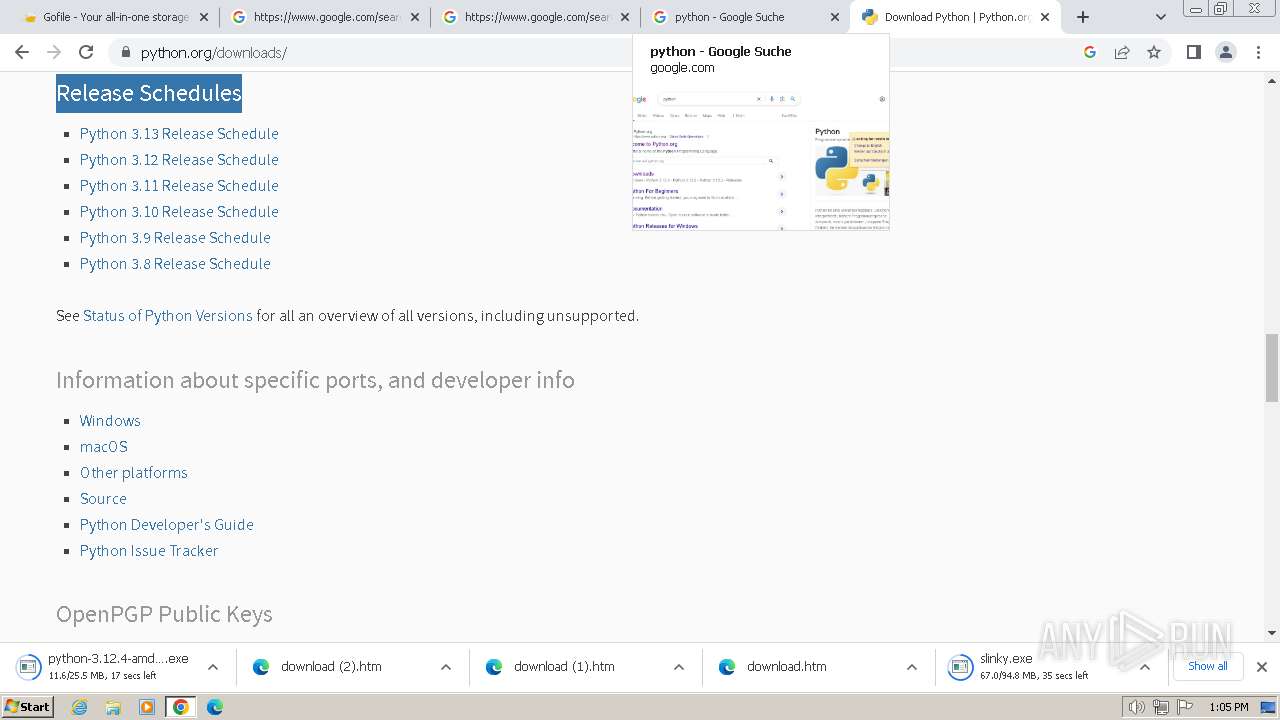This screenshot has width=1280, height=720.
Task: Follow the Status of Python Versions link
Action: click(168, 316)
